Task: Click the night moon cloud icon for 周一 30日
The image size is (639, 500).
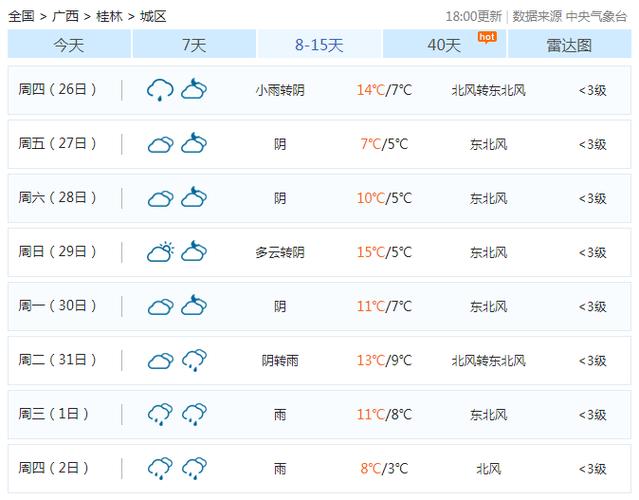Action: (194, 305)
